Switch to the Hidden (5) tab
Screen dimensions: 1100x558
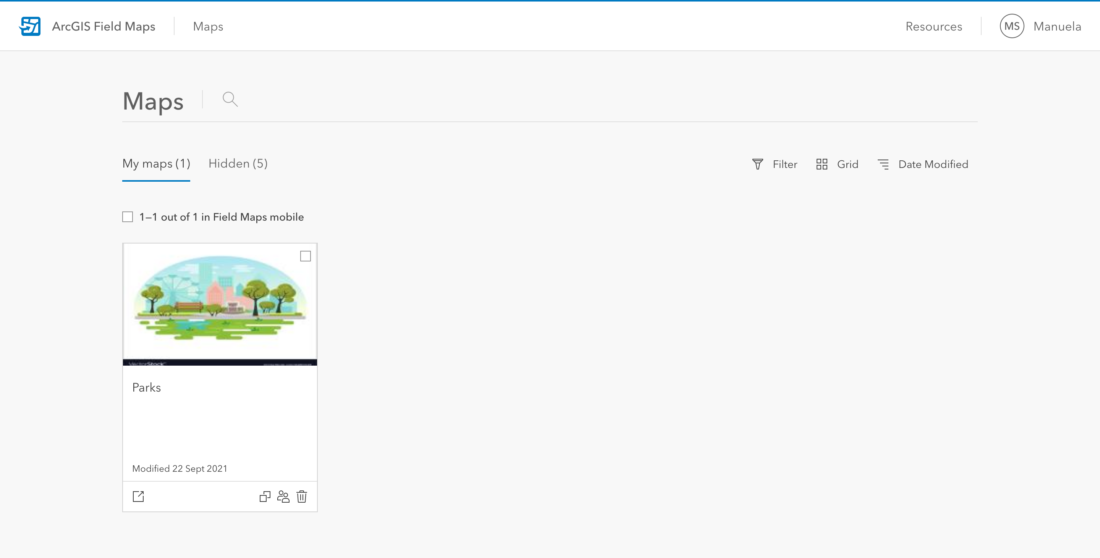pyautogui.click(x=238, y=164)
